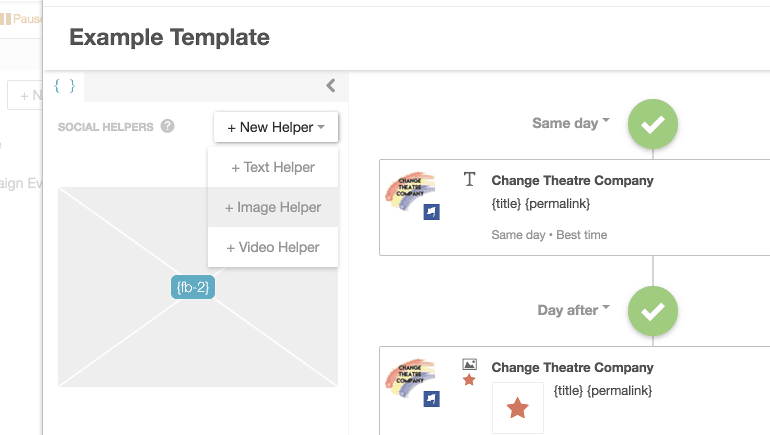Click the Facebook page badge on first post avatar
The height and width of the screenshot is (435, 770).
tap(431, 212)
